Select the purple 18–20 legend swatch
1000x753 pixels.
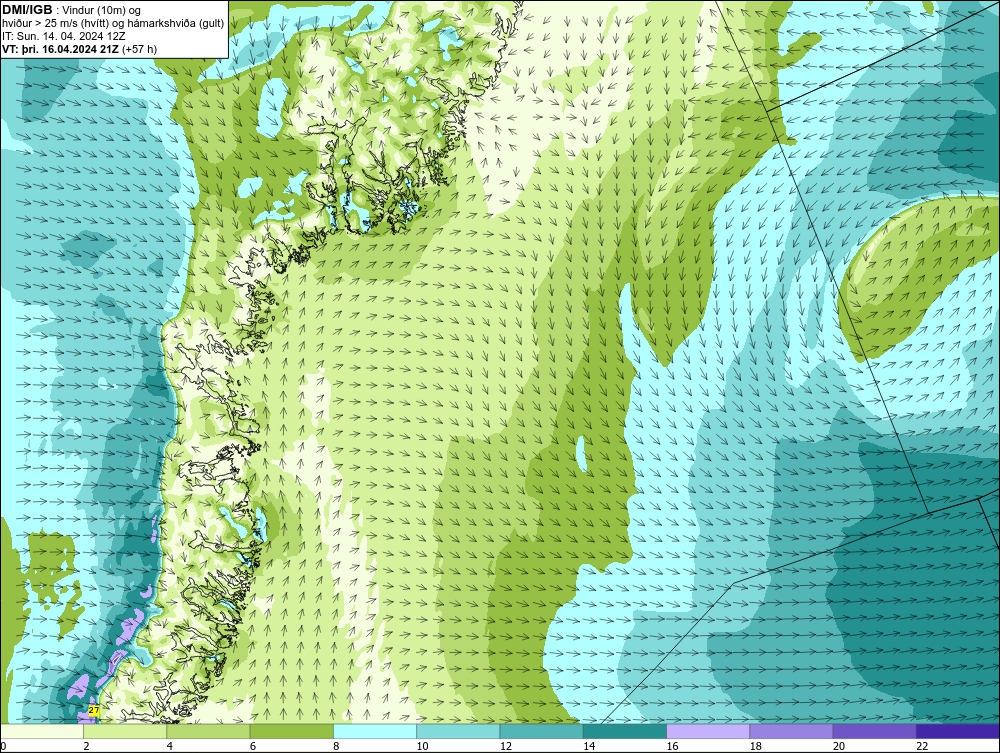[791, 731]
